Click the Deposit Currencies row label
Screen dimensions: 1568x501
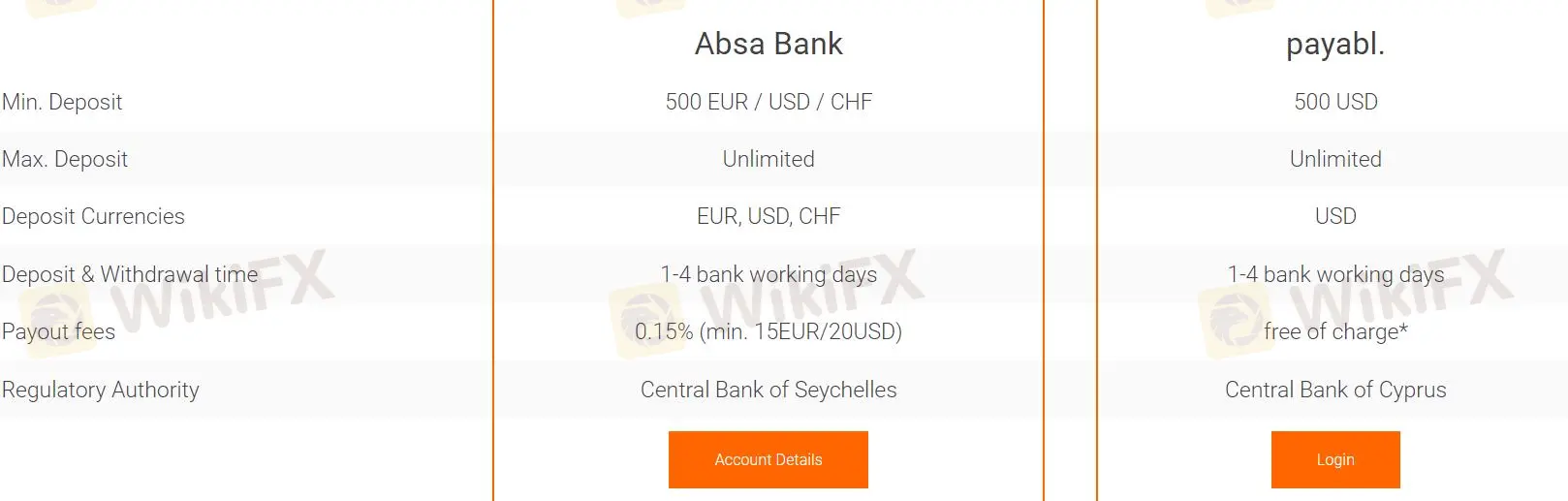click(93, 216)
